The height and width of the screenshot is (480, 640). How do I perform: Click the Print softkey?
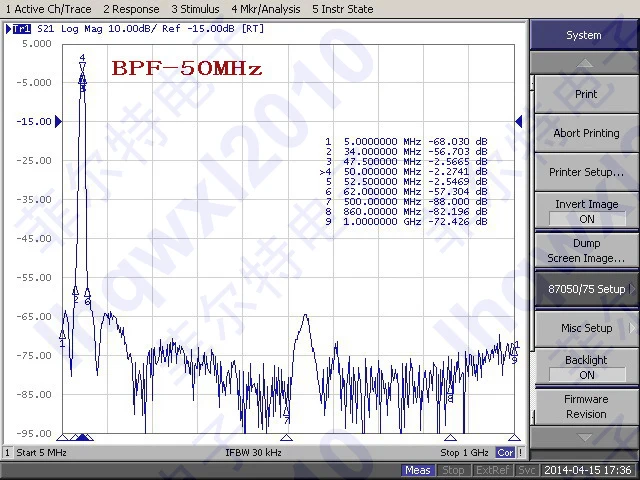(x=586, y=94)
